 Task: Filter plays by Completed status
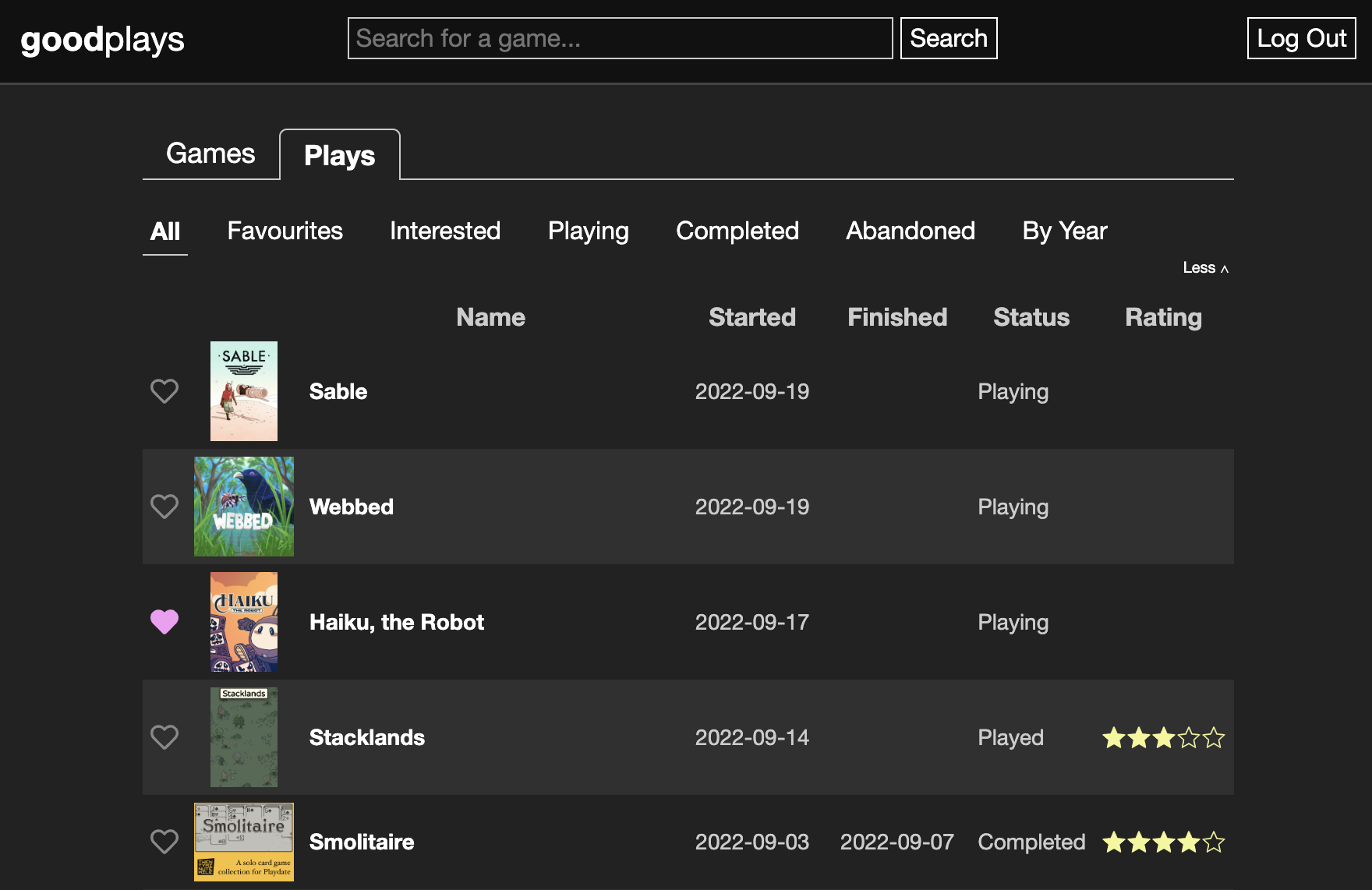(x=737, y=231)
